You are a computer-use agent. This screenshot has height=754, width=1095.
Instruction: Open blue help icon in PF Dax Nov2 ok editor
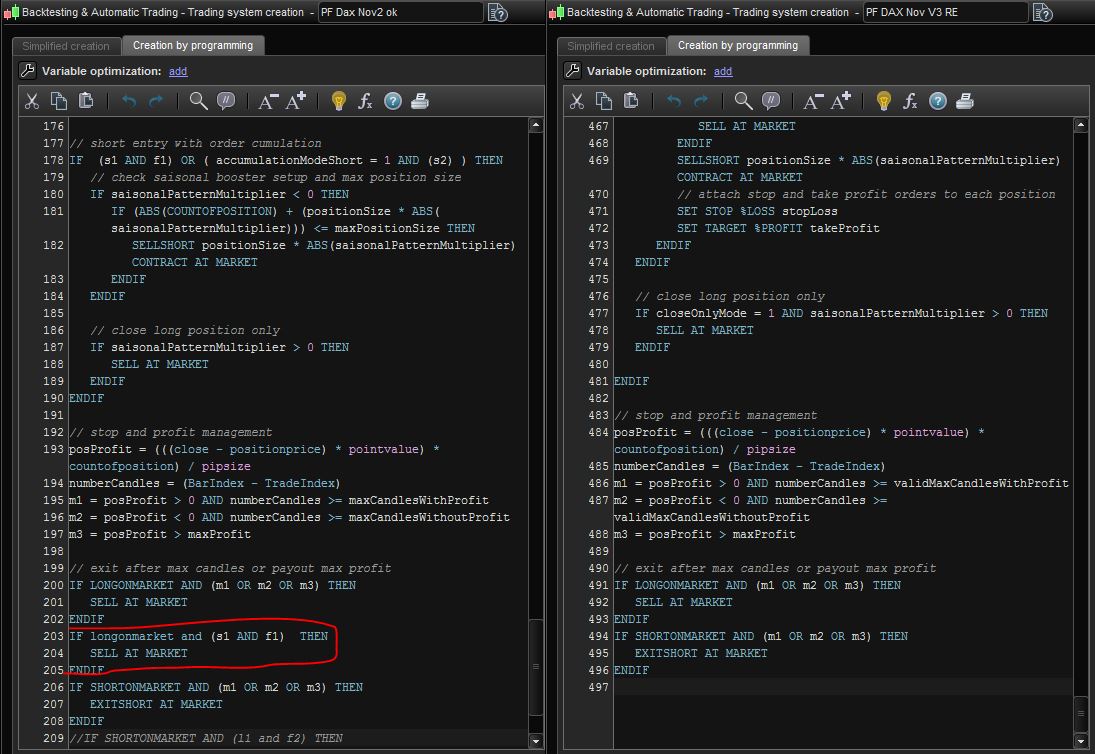click(x=393, y=101)
